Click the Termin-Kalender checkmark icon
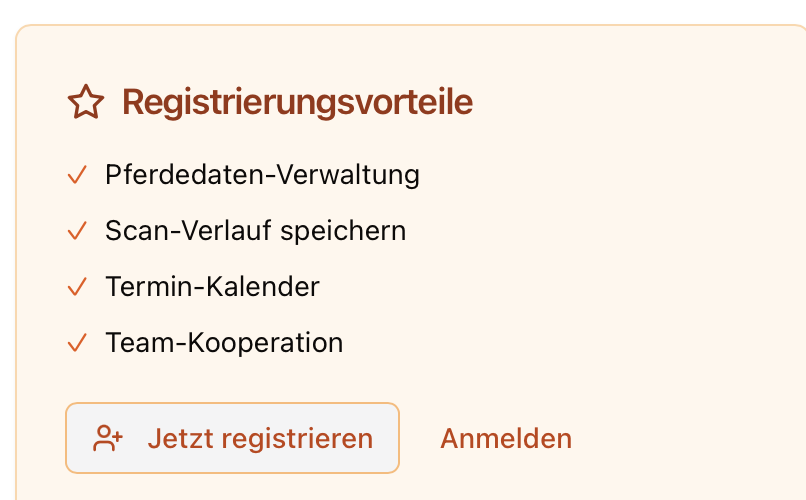The image size is (806, 500). [78, 288]
